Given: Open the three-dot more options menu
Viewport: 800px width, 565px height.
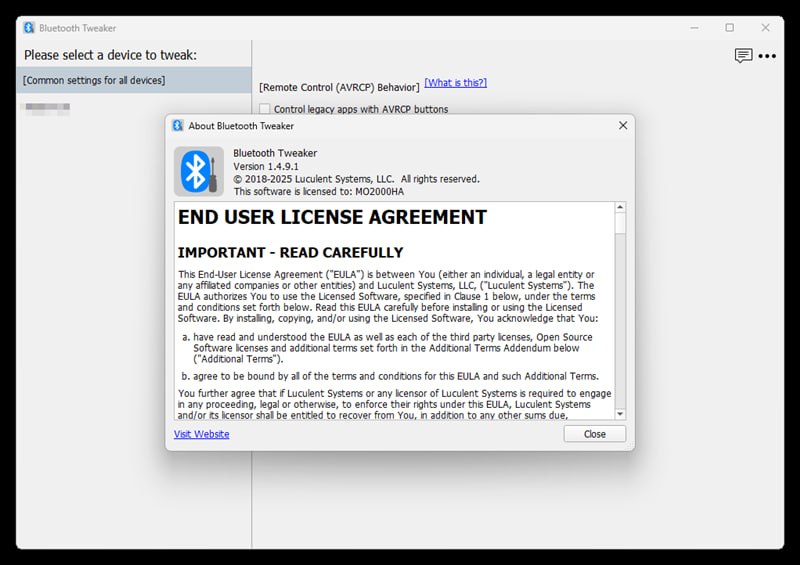Looking at the screenshot, I should 767,56.
